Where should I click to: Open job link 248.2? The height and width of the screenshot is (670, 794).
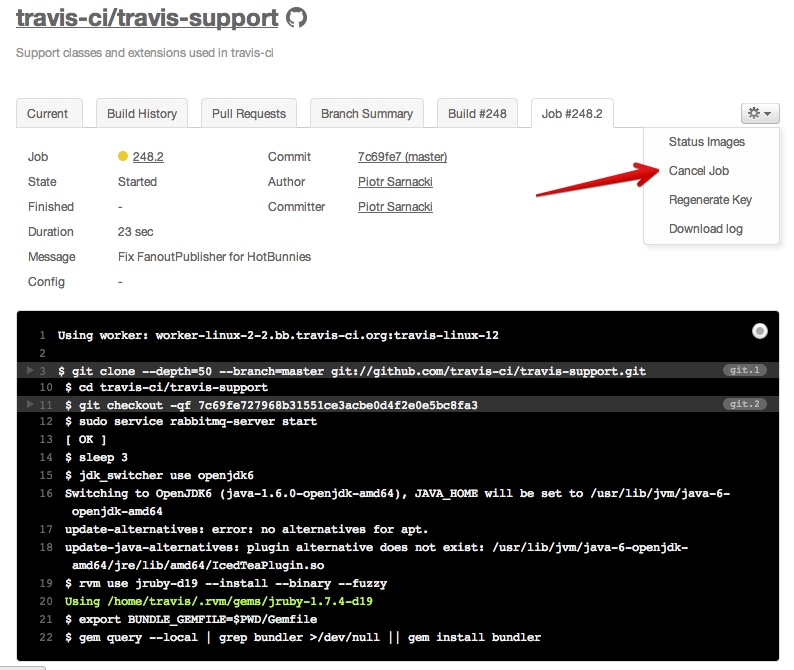click(148, 156)
